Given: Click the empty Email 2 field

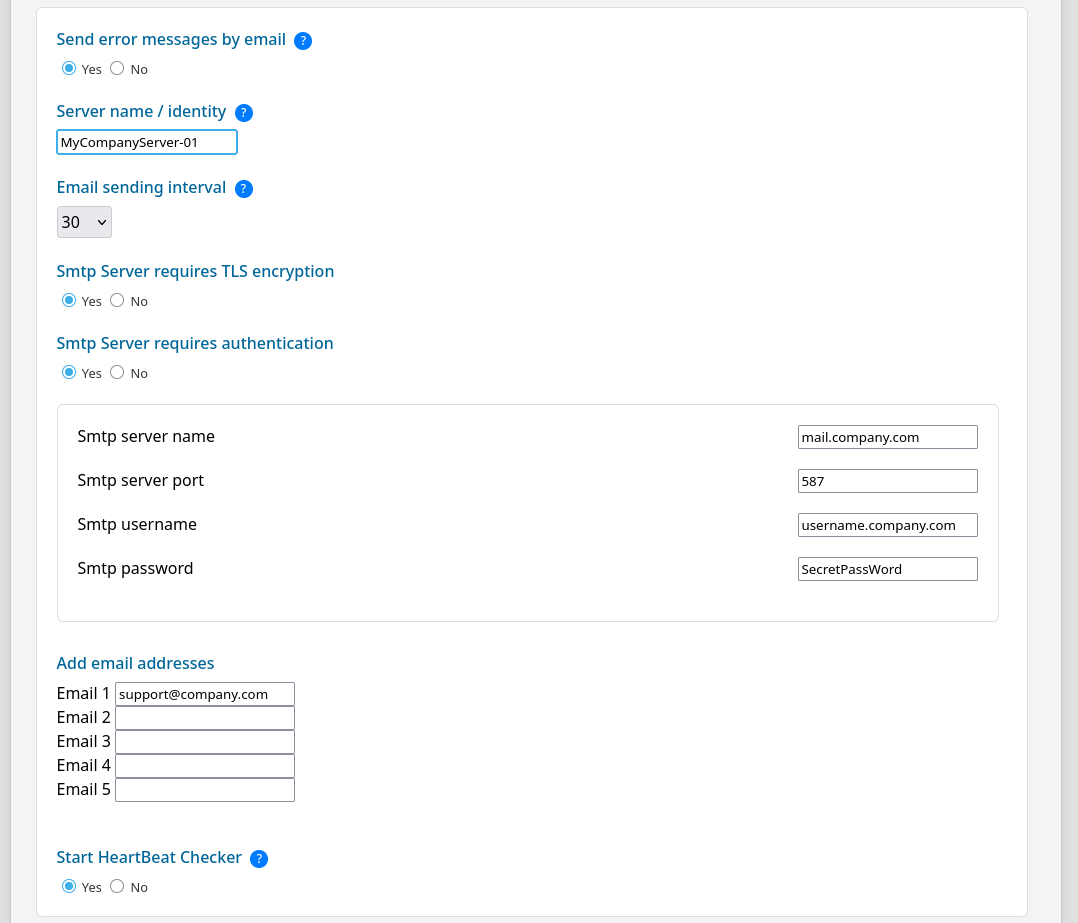Looking at the screenshot, I should [x=205, y=718].
